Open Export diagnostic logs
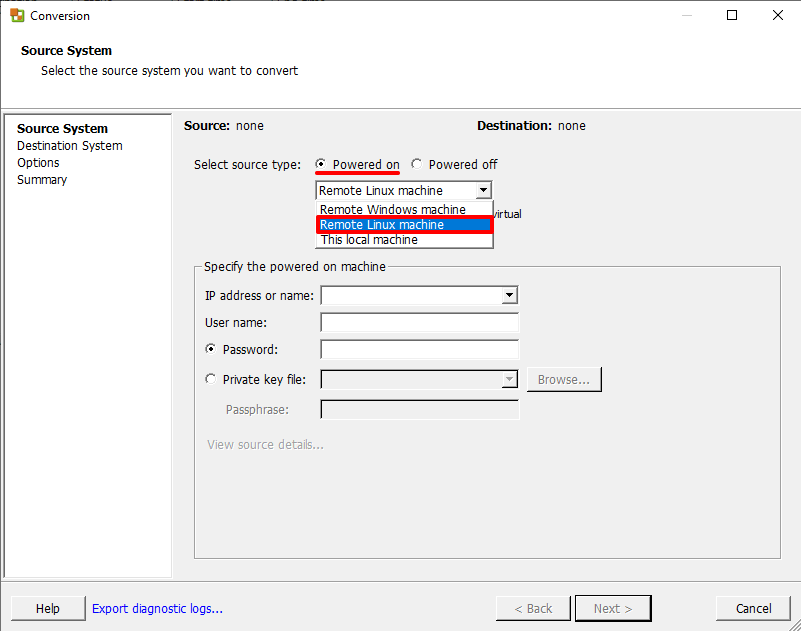Screen dimensions: 801x631 (156, 608)
